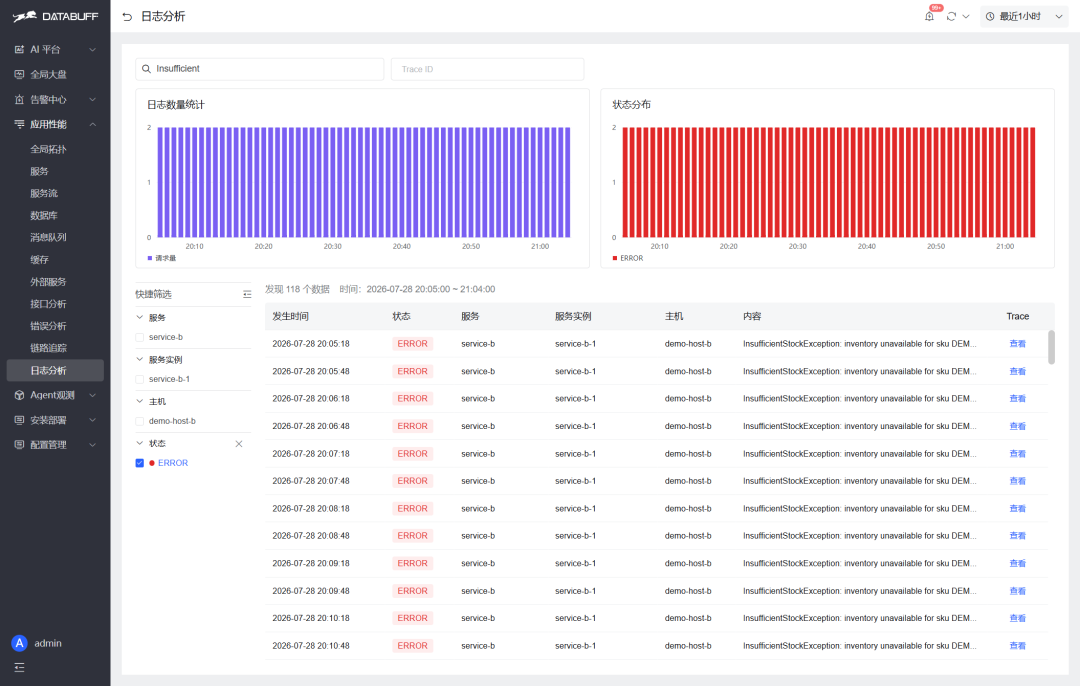The width and height of the screenshot is (1080, 686).
Task: Open the notification bell
Action: (929, 16)
